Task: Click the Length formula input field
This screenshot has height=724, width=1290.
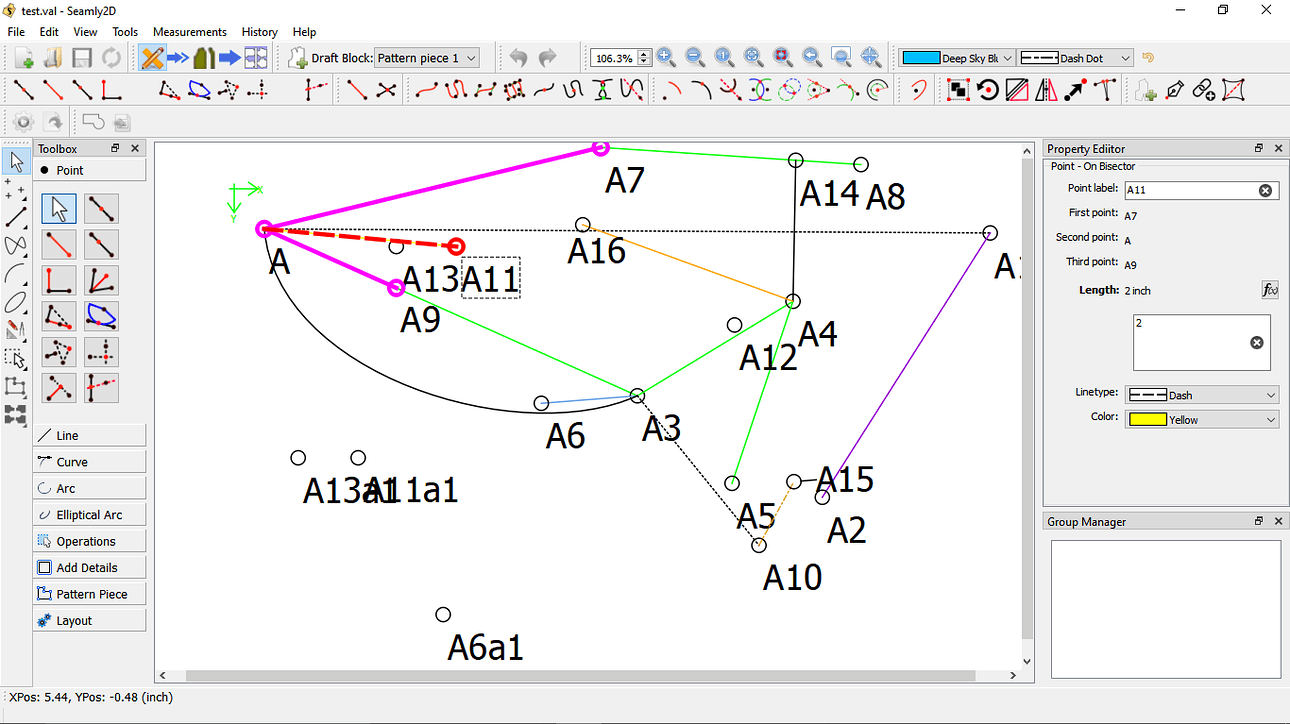Action: tap(1201, 342)
